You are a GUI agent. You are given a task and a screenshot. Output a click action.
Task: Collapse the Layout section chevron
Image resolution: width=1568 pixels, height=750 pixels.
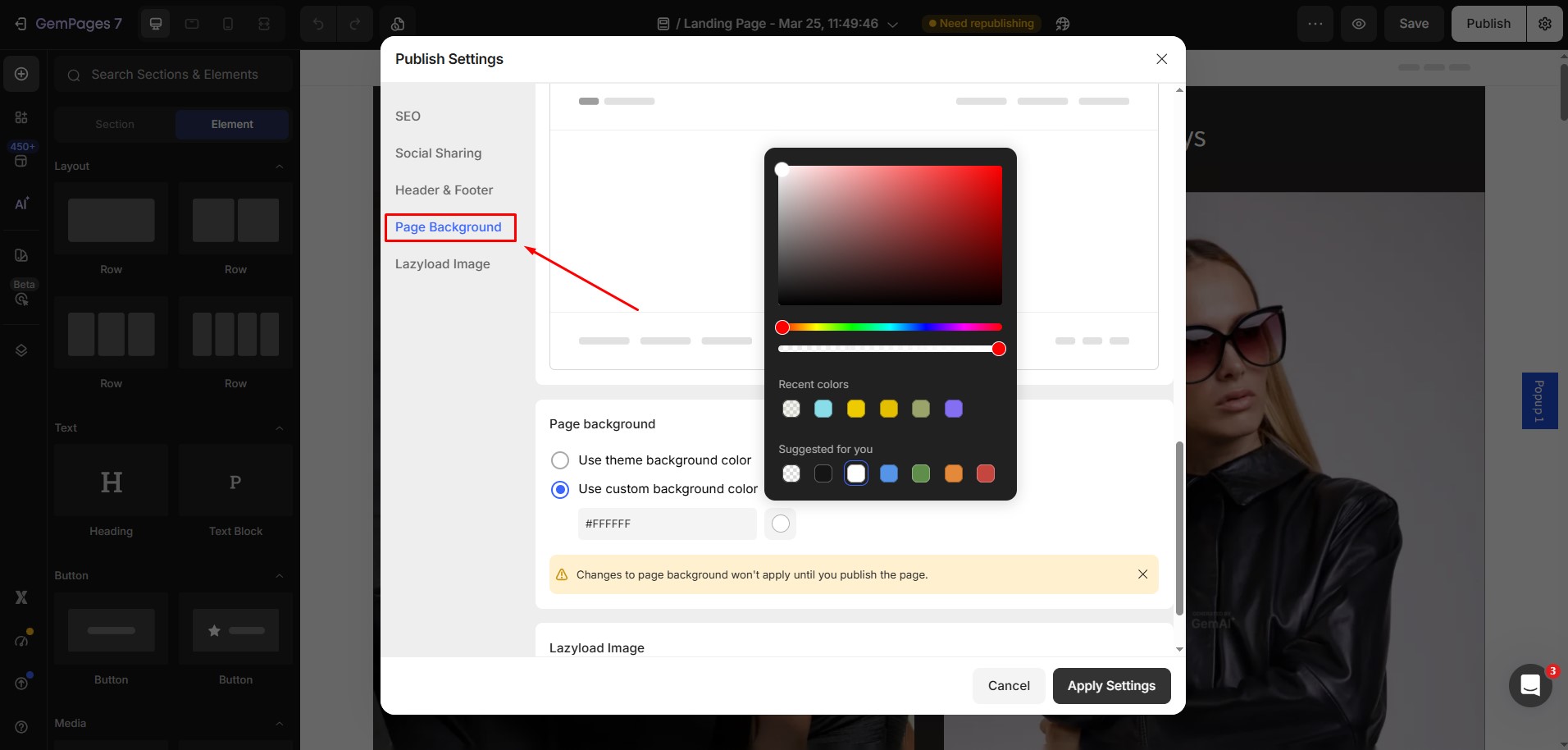[280, 167]
